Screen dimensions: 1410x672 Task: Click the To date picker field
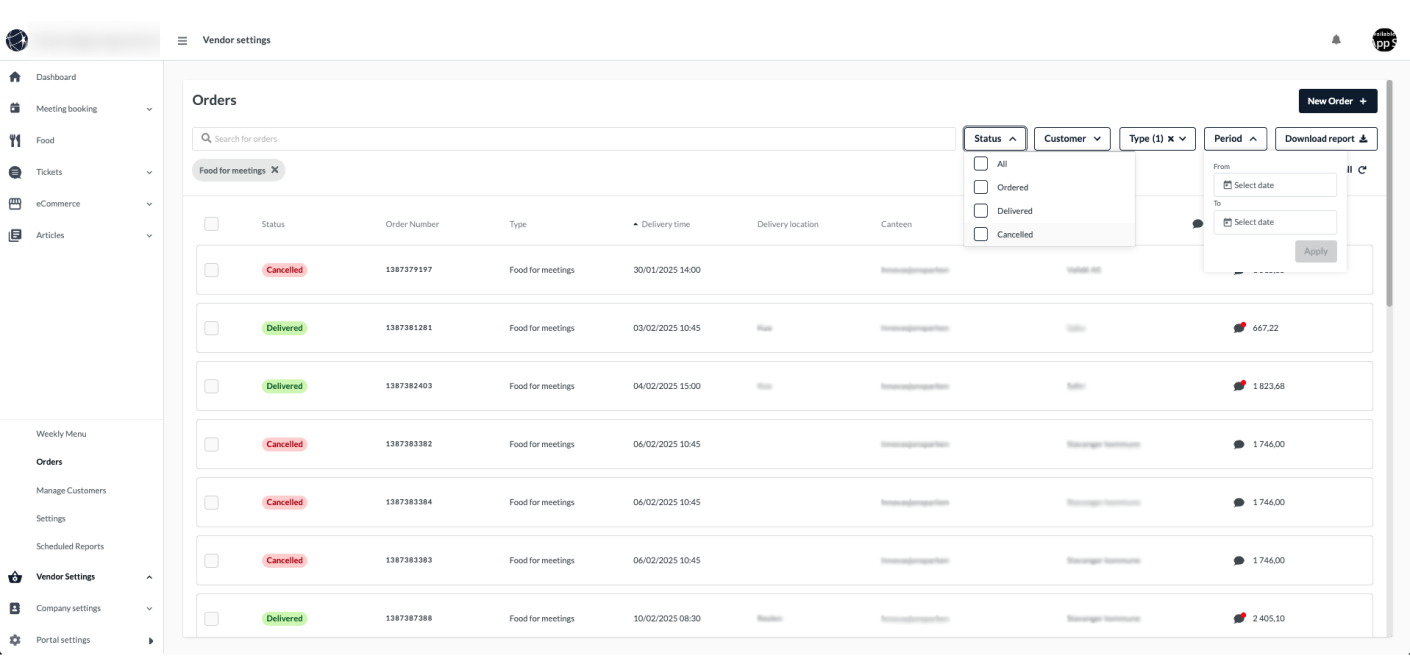pos(1275,222)
